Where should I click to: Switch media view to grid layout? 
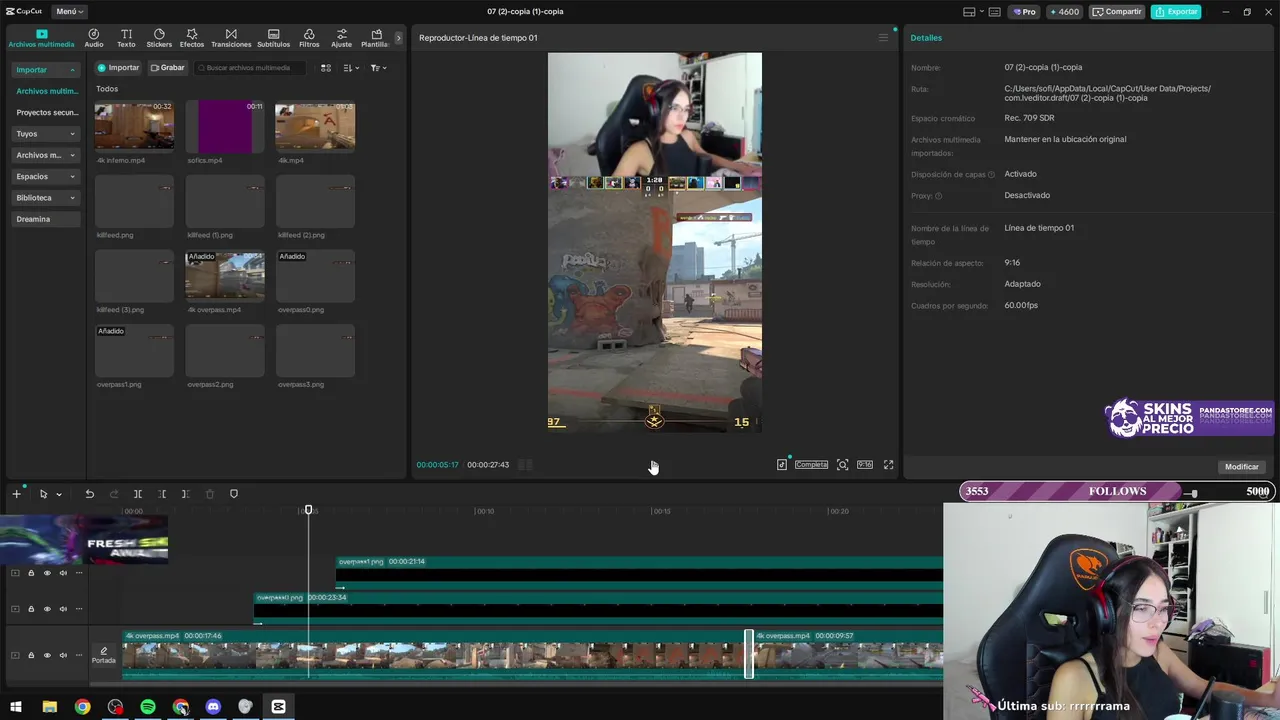326,68
